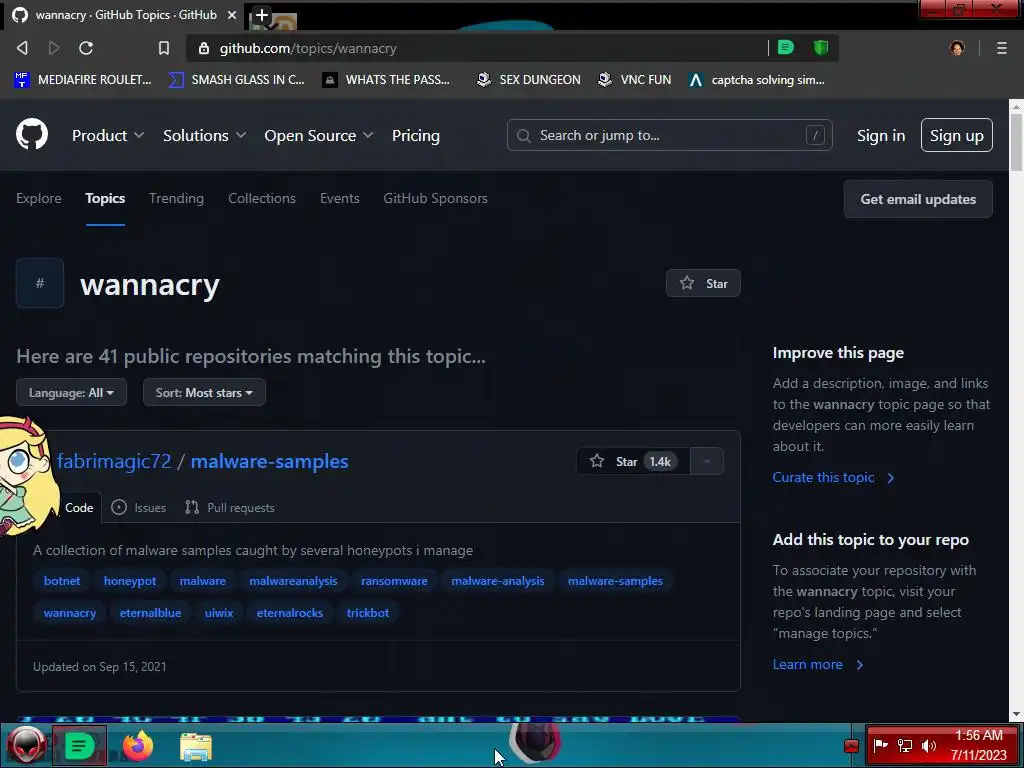Open a new browser tab
Screen dimensions: 1024x768
pos(261,14)
